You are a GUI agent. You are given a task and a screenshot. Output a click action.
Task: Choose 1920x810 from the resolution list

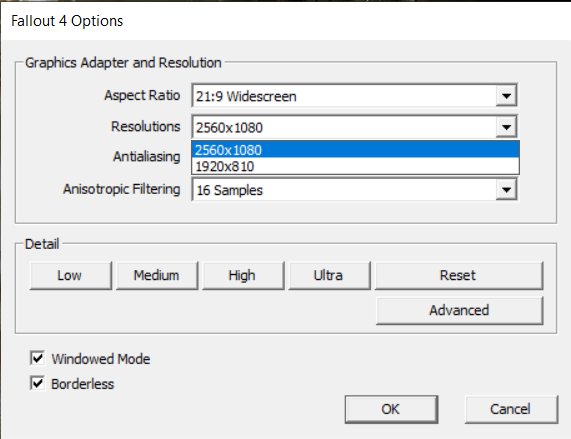(355, 166)
